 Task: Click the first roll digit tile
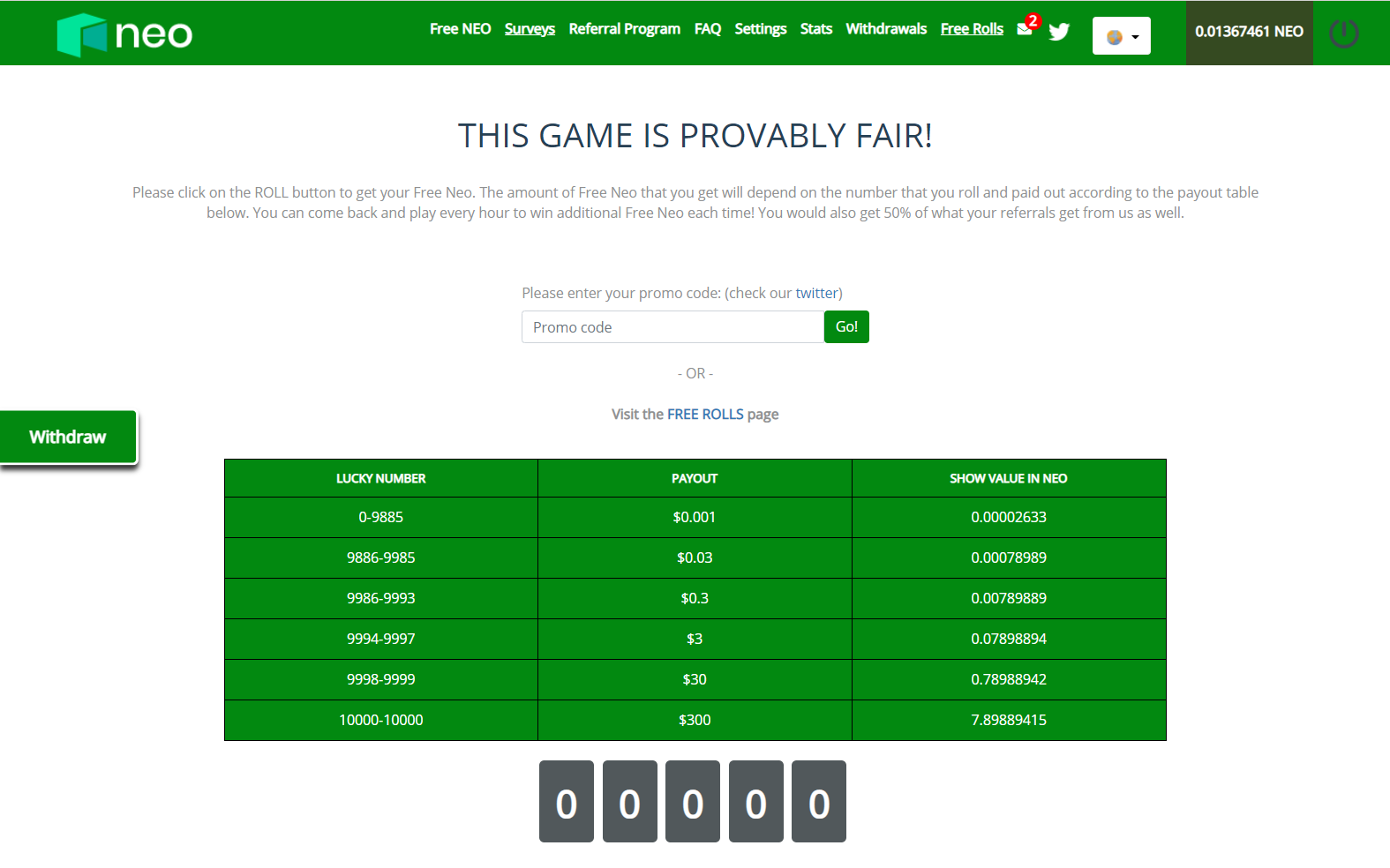(x=567, y=802)
